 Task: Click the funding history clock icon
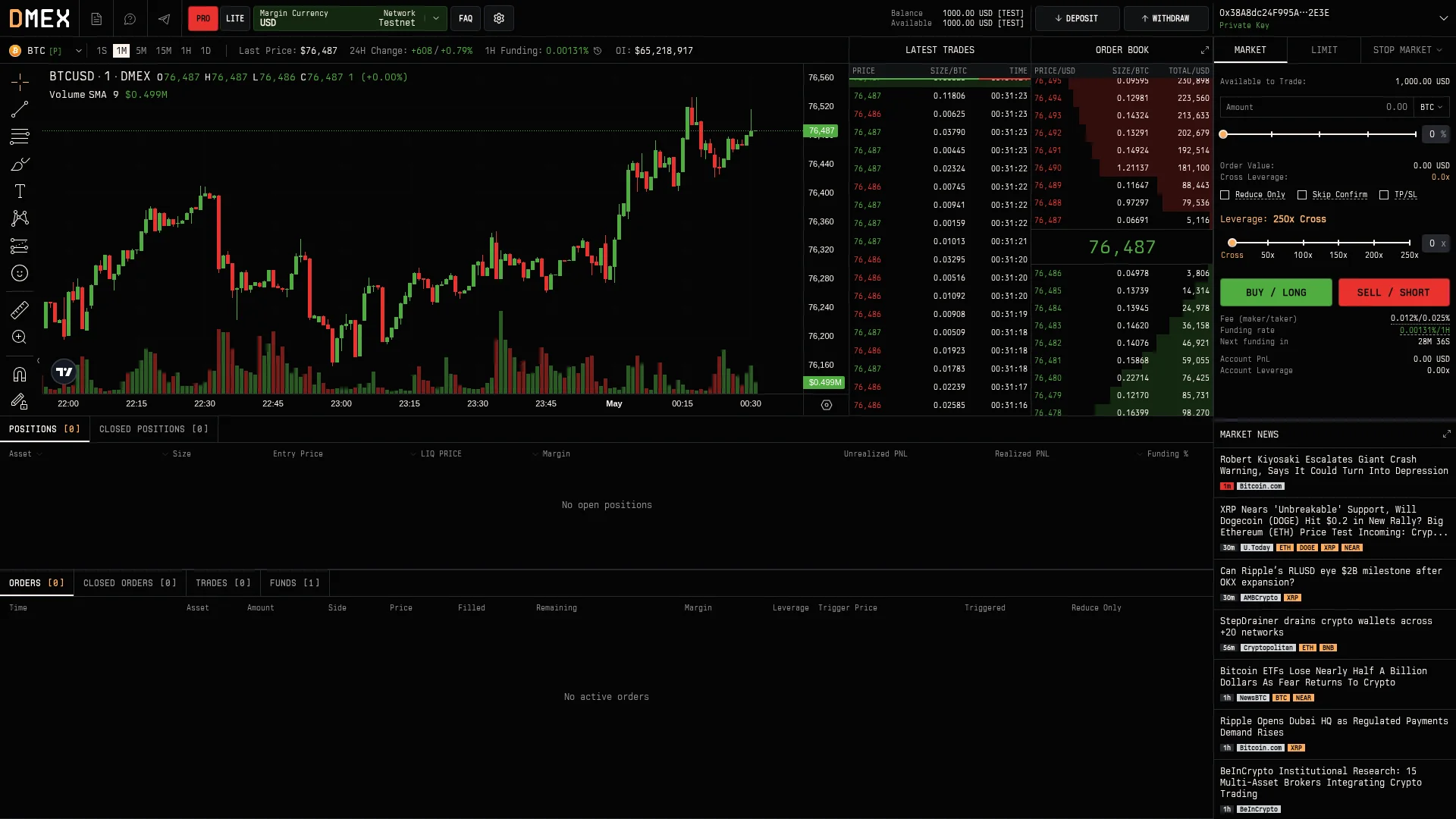pos(598,51)
